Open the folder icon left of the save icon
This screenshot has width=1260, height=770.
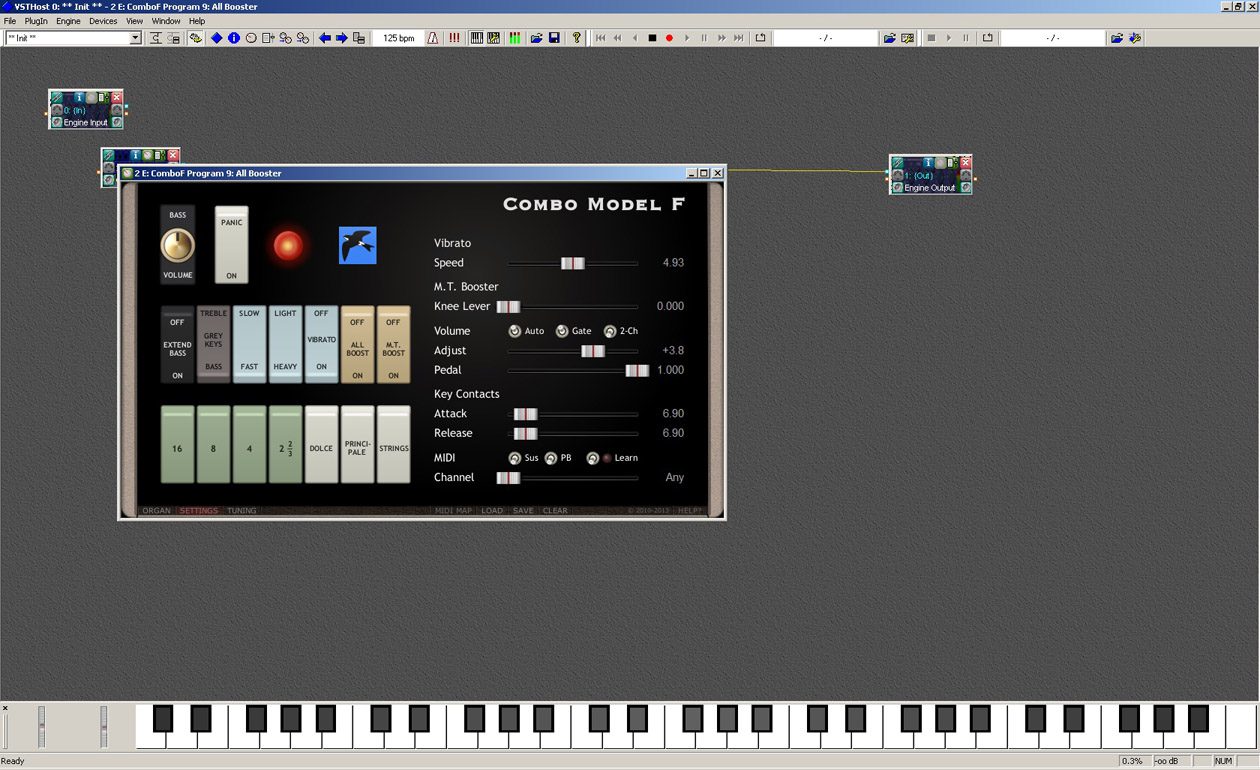(537, 38)
